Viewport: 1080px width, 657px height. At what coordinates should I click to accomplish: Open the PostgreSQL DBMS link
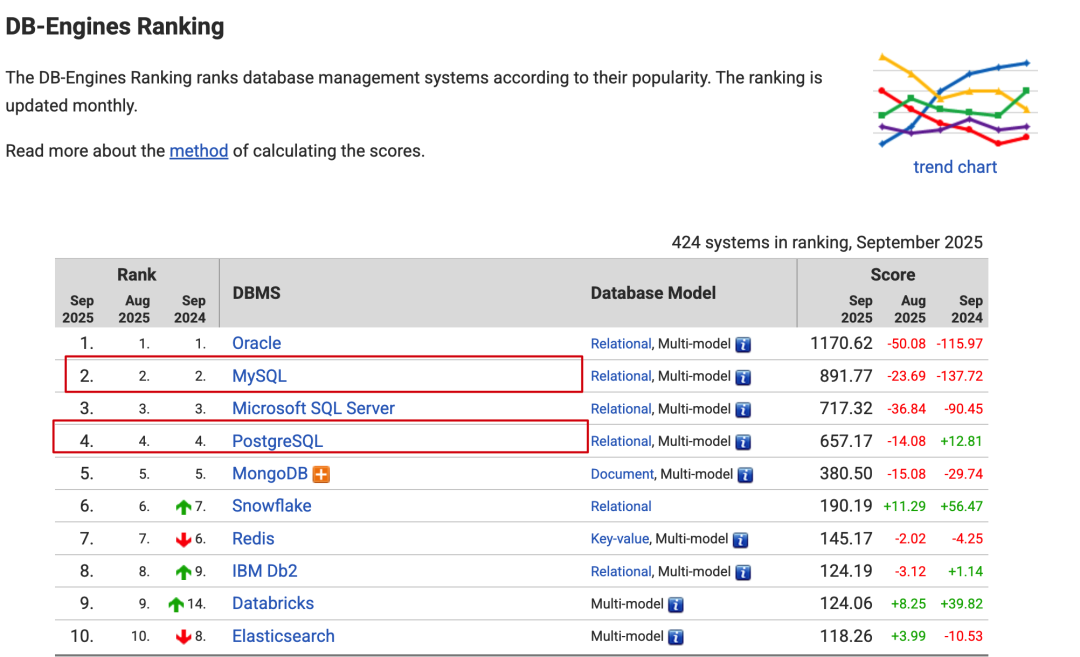tap(278, 441)
